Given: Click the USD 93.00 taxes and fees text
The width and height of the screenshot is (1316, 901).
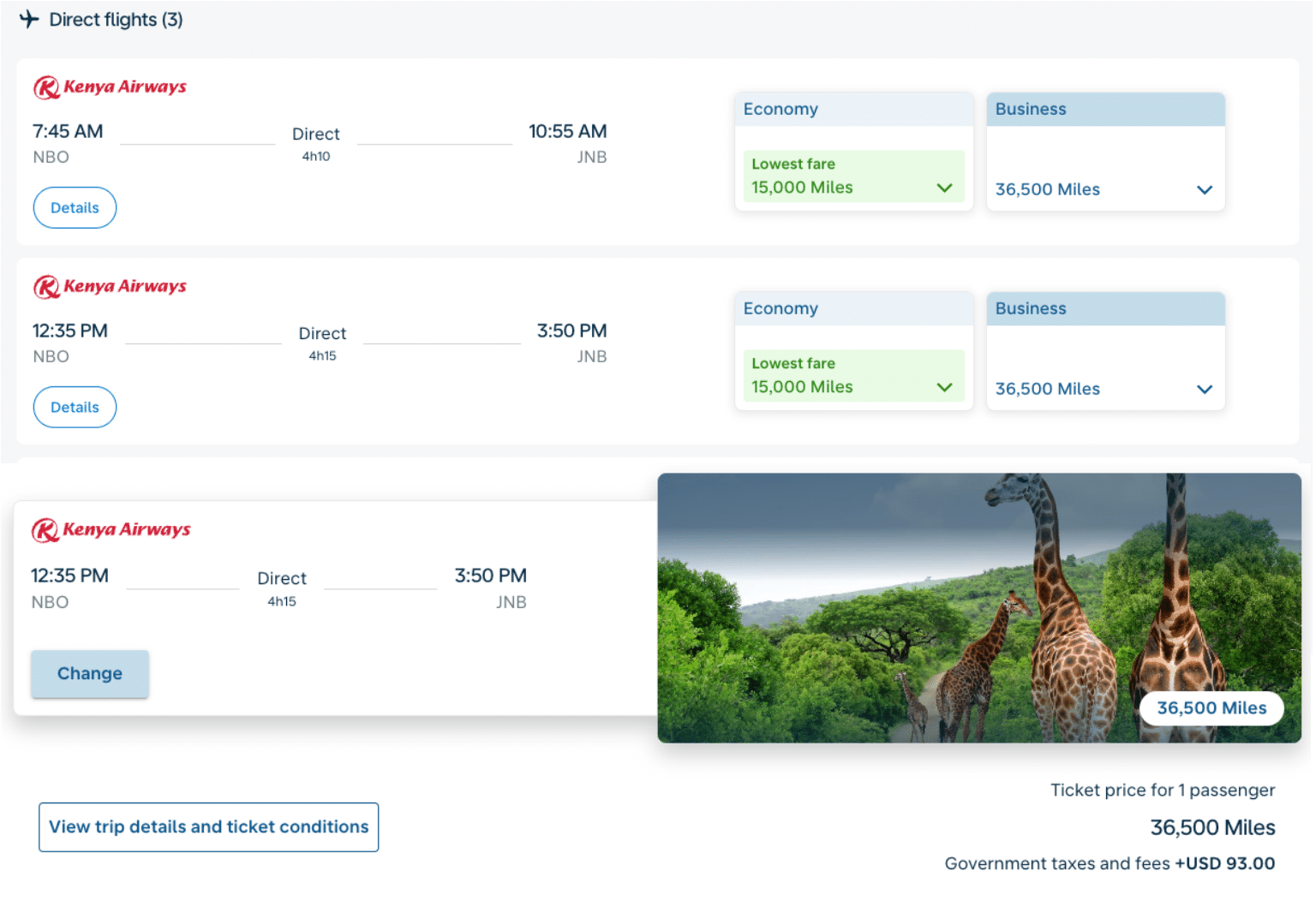Looking at the screenshot, I should 1224,863.
